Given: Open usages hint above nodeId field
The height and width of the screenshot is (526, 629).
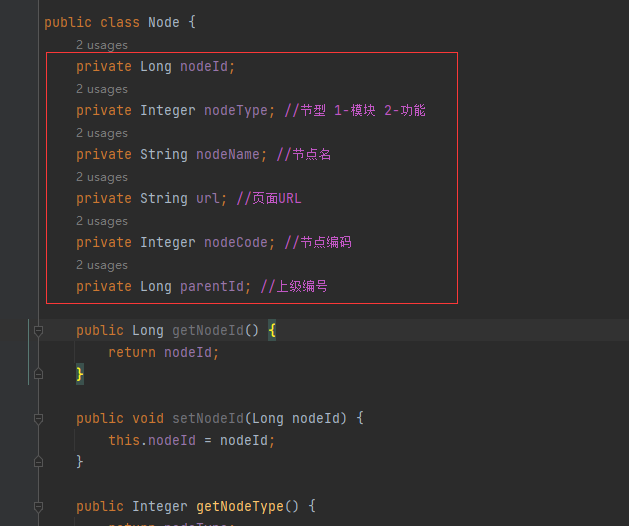Looking at the screenshot, I should tap(101, 45).
